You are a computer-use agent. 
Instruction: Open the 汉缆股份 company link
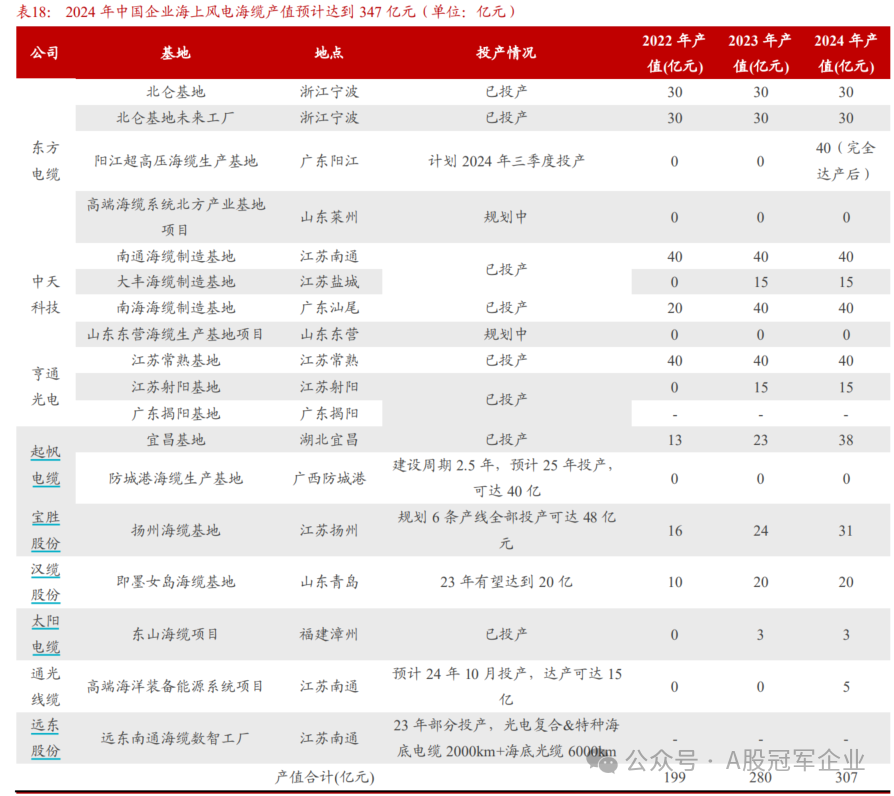point(45,582)
